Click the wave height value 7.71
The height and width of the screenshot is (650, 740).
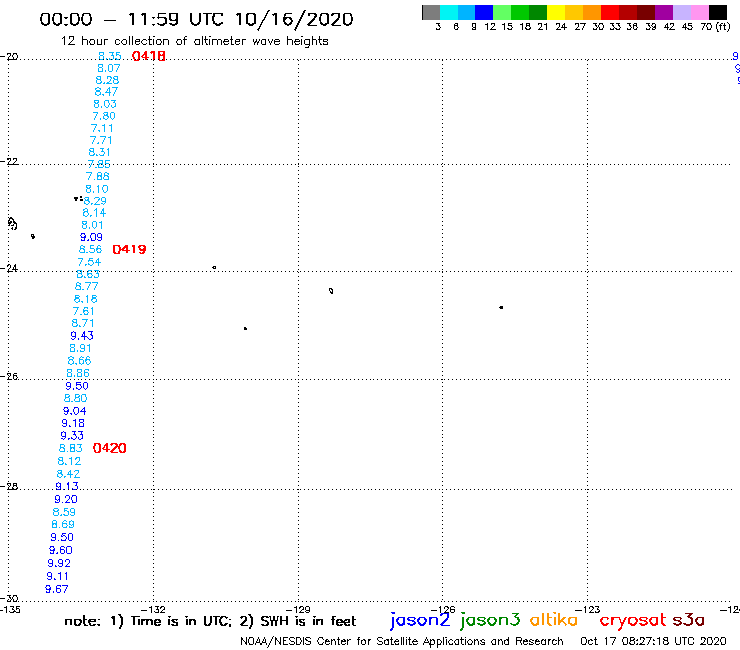tap(101, 140)
